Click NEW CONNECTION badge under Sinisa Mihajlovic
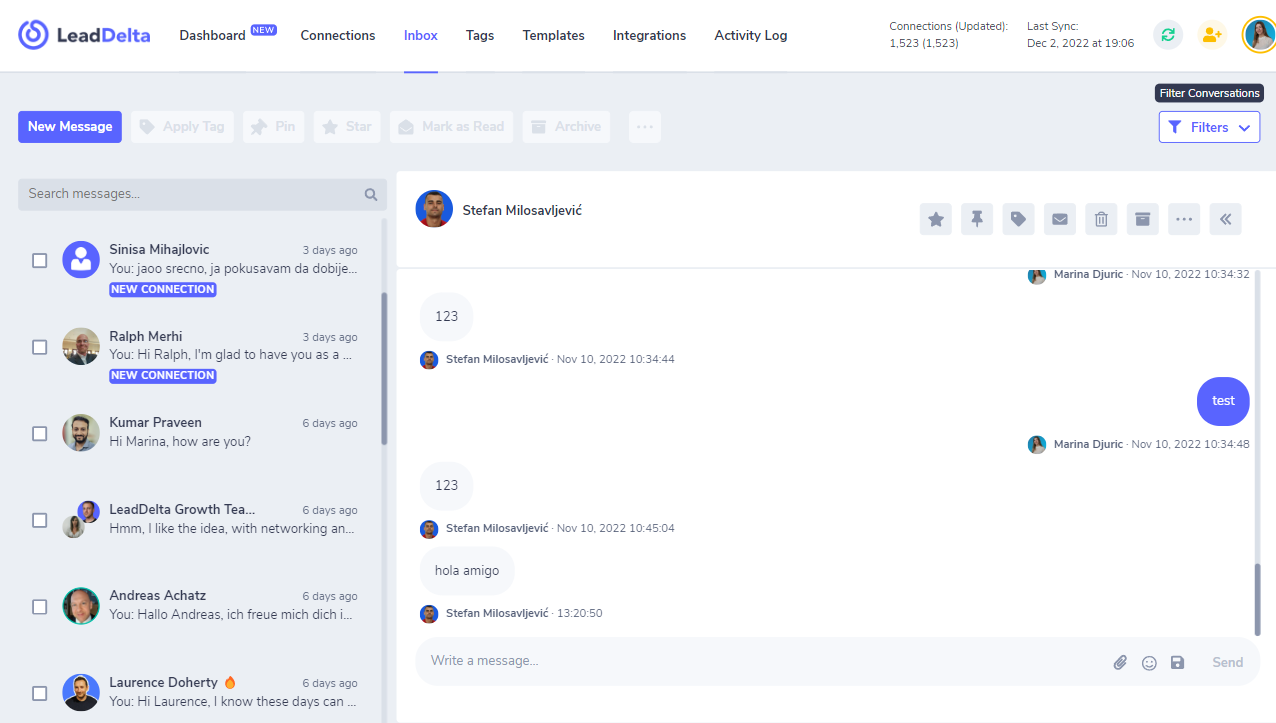The image size is (1276, 723). (x=163, y=289)
